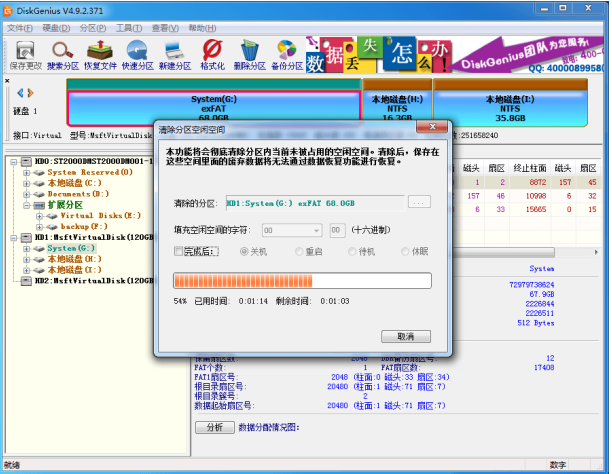Viewport: 612px width, 474px height.
Task: Click the Format (格式化) toolbar icon
Action: [x=212, y=56]
